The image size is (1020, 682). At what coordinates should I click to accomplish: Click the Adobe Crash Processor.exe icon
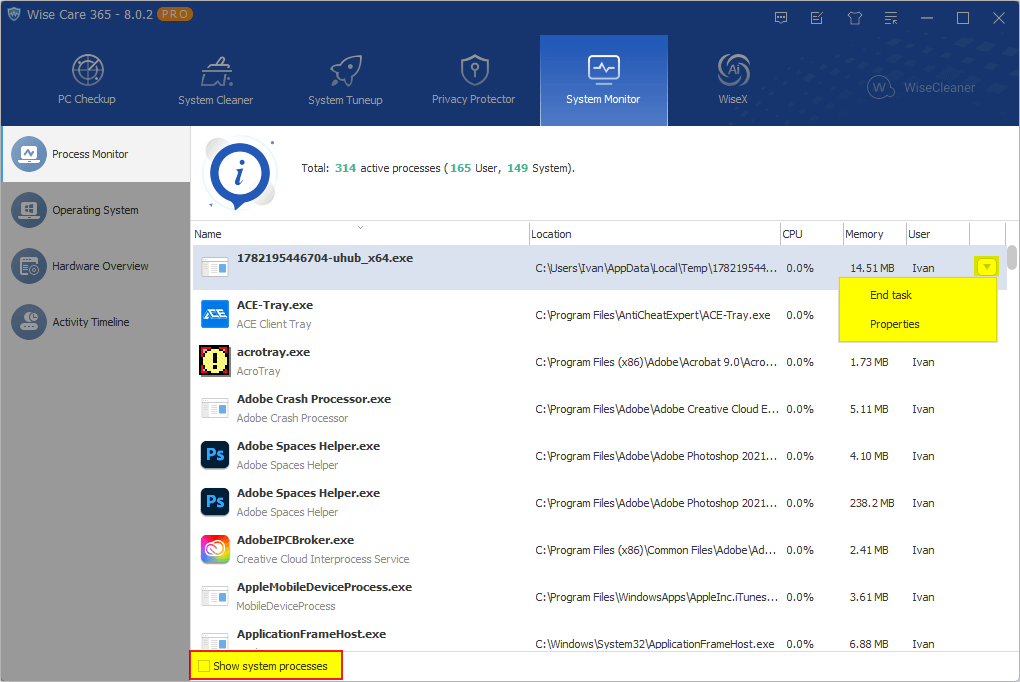(x=215, y=409)
